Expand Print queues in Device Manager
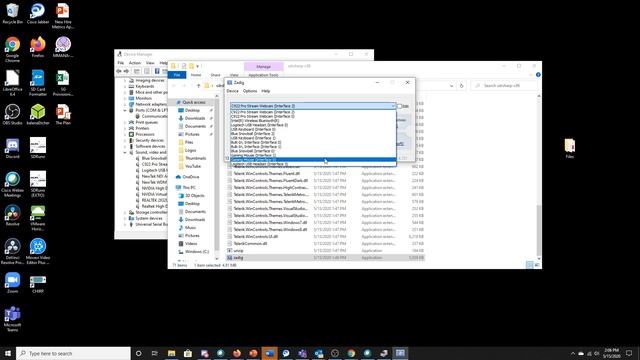This screenshot has height=360, width=640. (x=125, y=122)
